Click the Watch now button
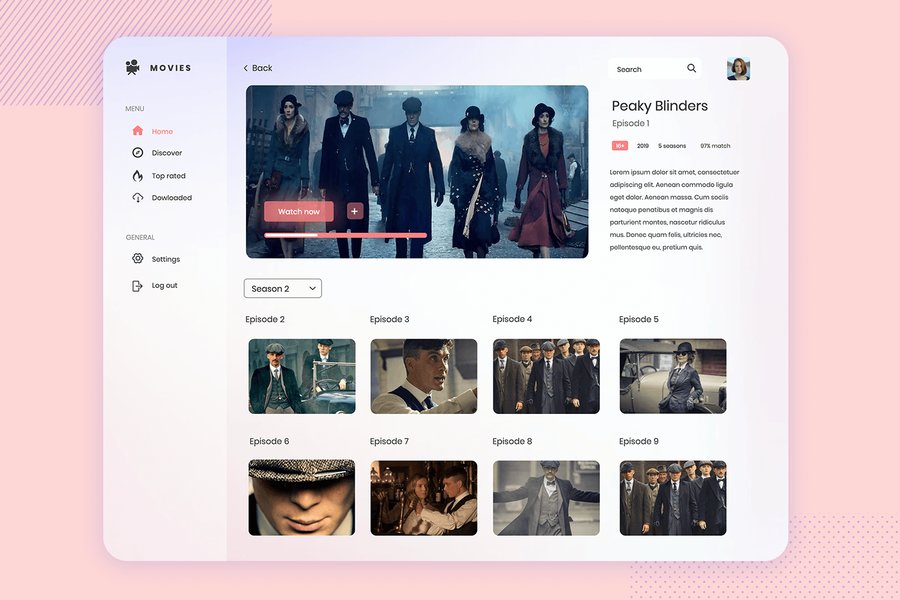 (298, 211)
